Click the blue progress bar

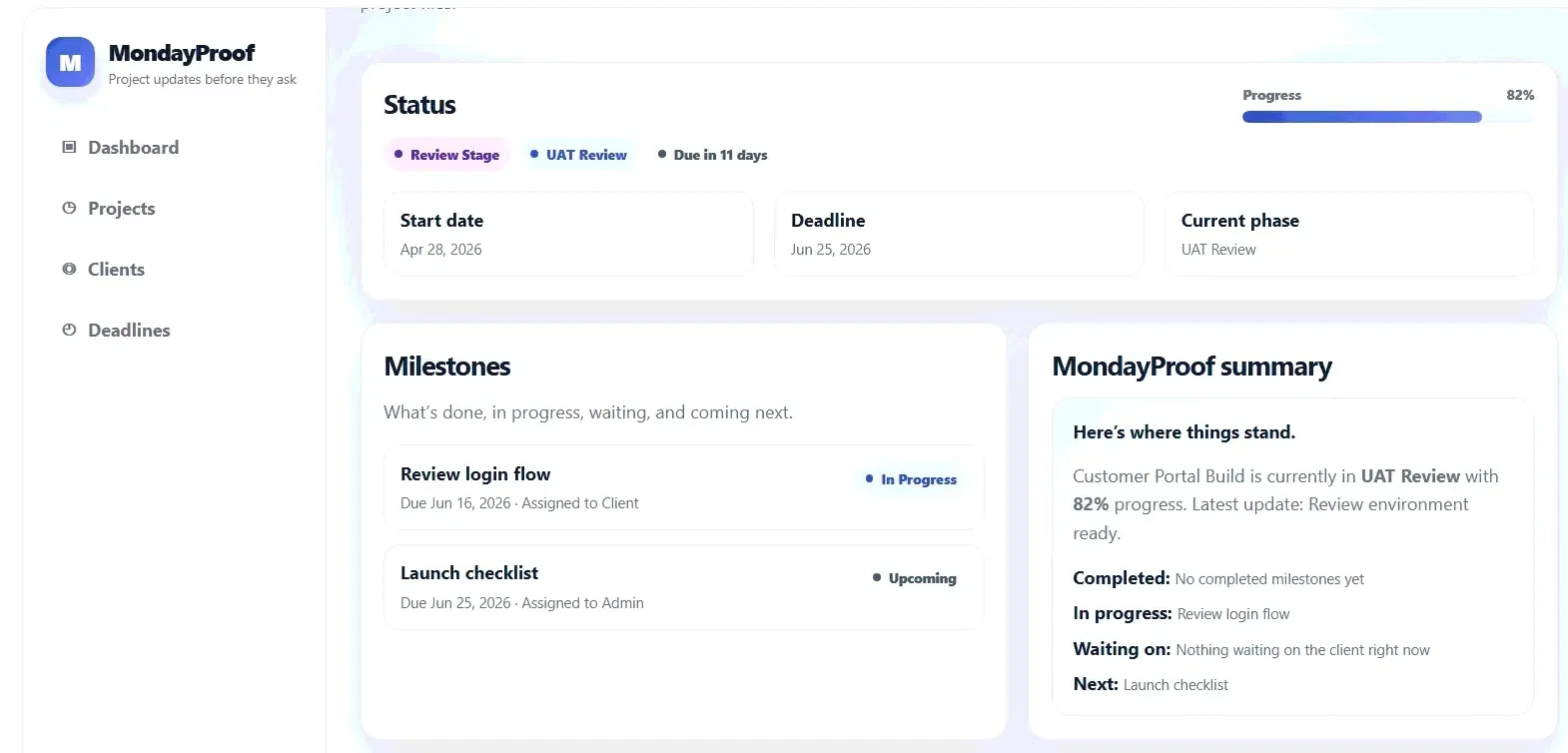(x=1362, y=117)
